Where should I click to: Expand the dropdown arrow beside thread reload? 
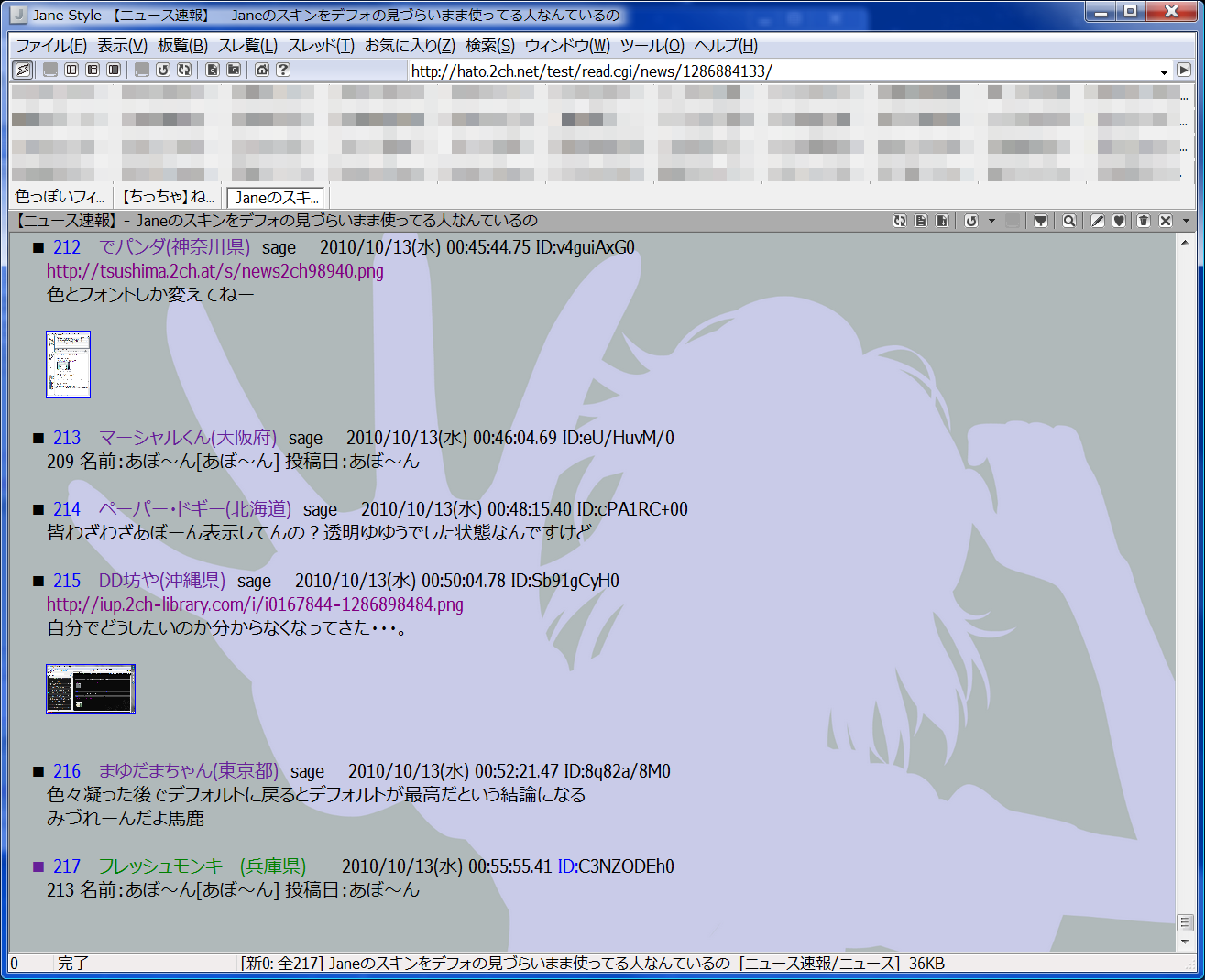(991, 221)
